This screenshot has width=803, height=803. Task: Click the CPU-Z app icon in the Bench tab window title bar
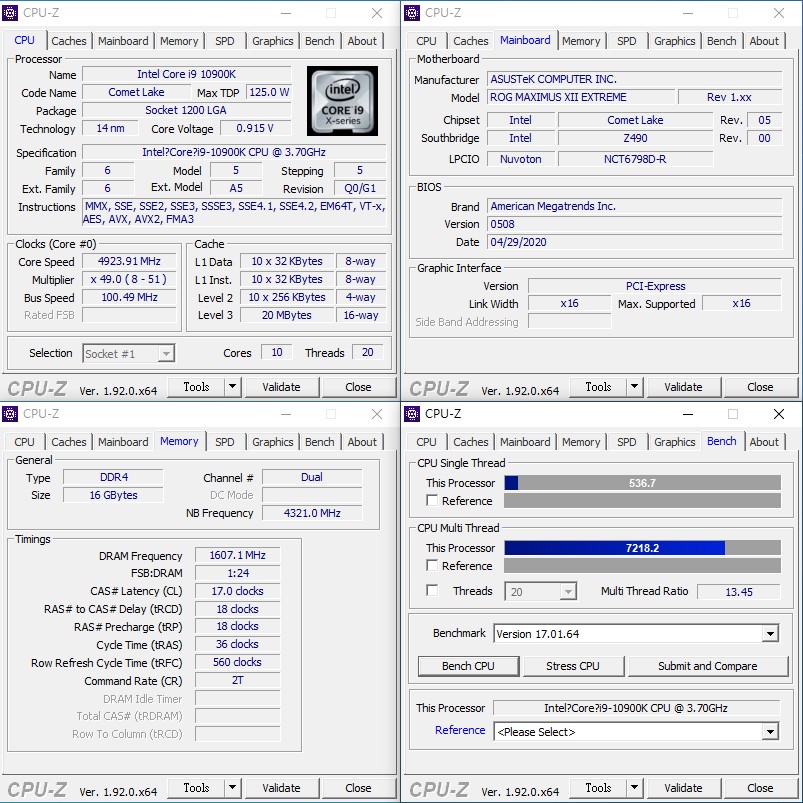pos(412,414)
